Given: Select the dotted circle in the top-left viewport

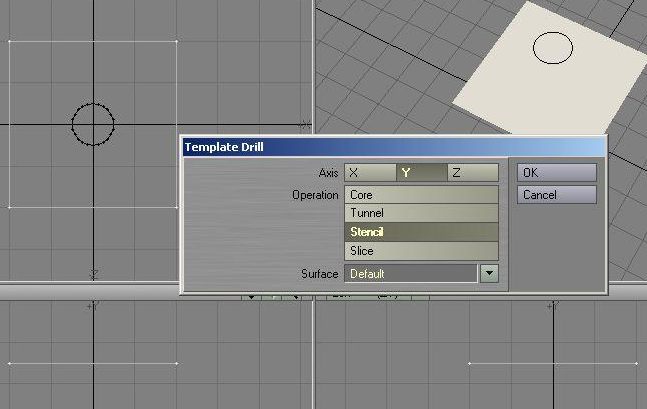Looking at the screenshot, I should pos(93,124).
